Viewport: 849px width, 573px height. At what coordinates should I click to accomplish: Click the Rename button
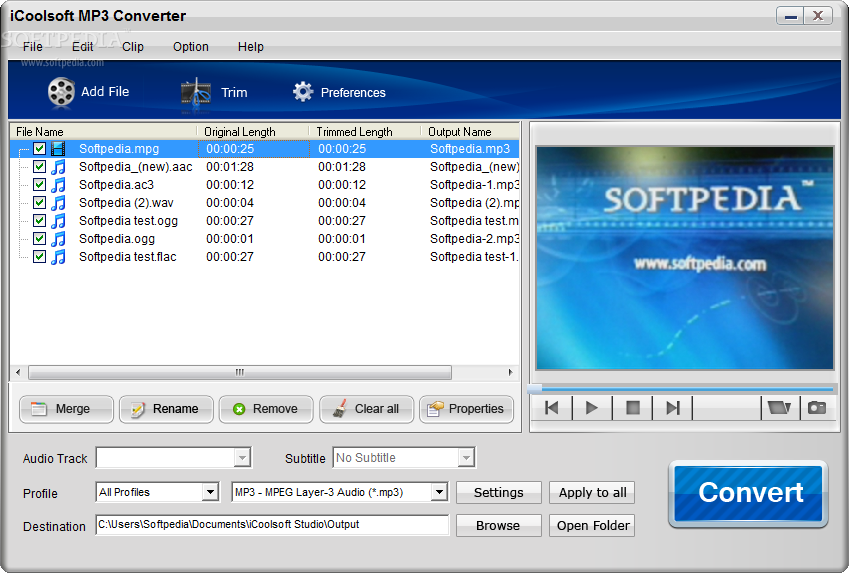pos(166,409)
